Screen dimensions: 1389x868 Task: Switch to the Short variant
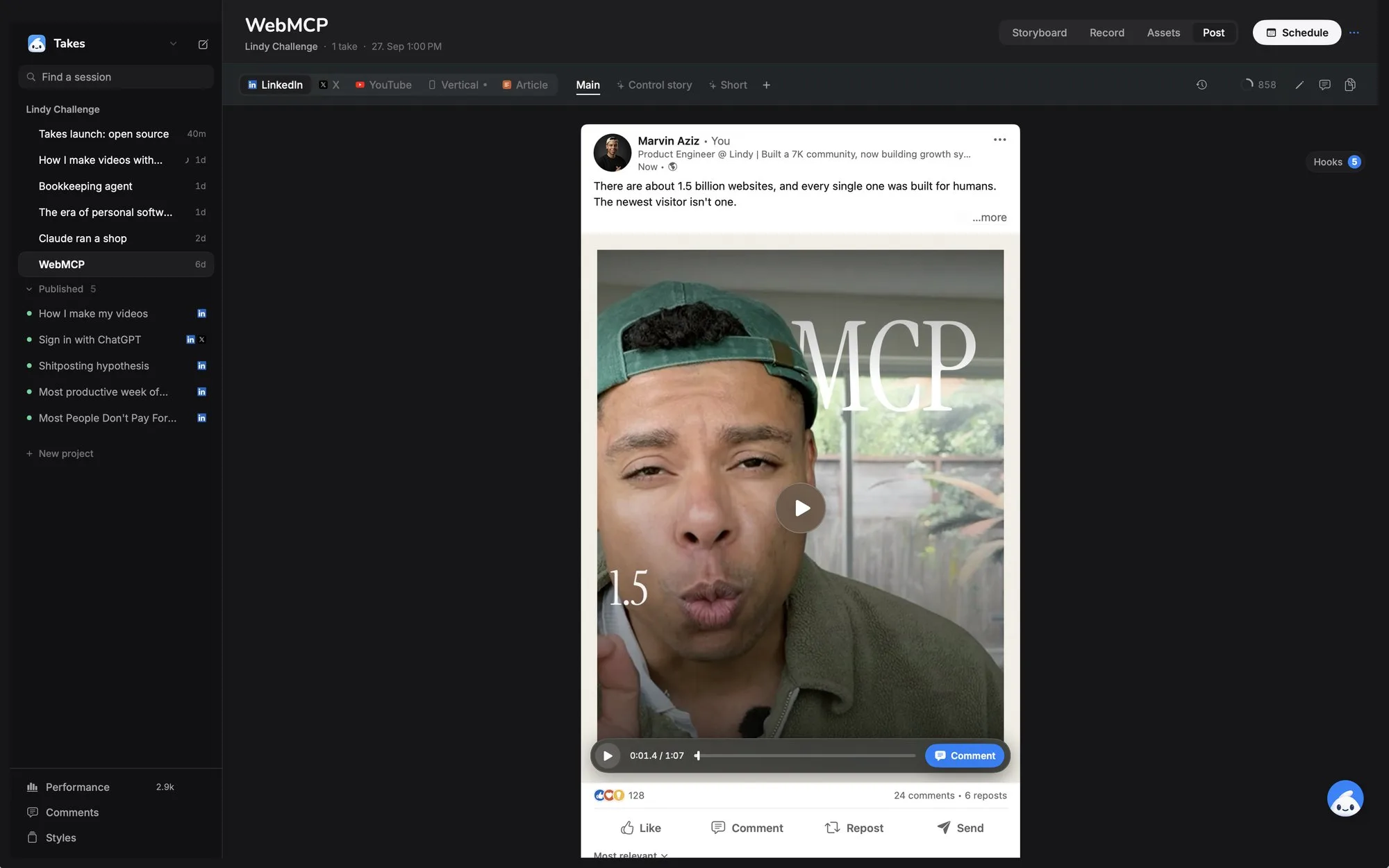728,85
